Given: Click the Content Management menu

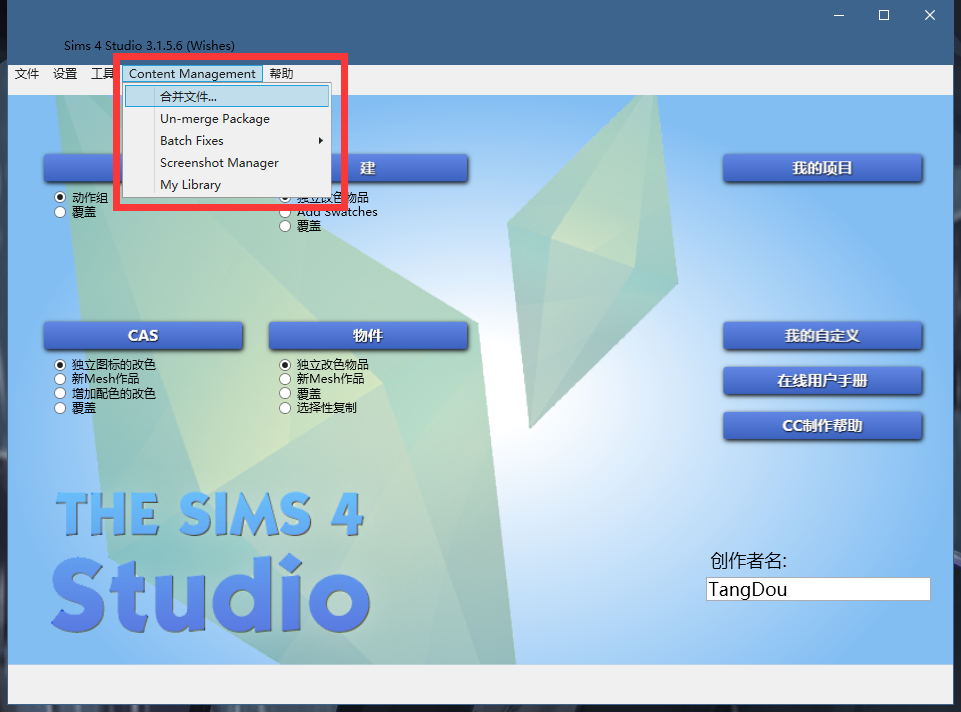Looking at the screenshot, I should coord(192,74).
